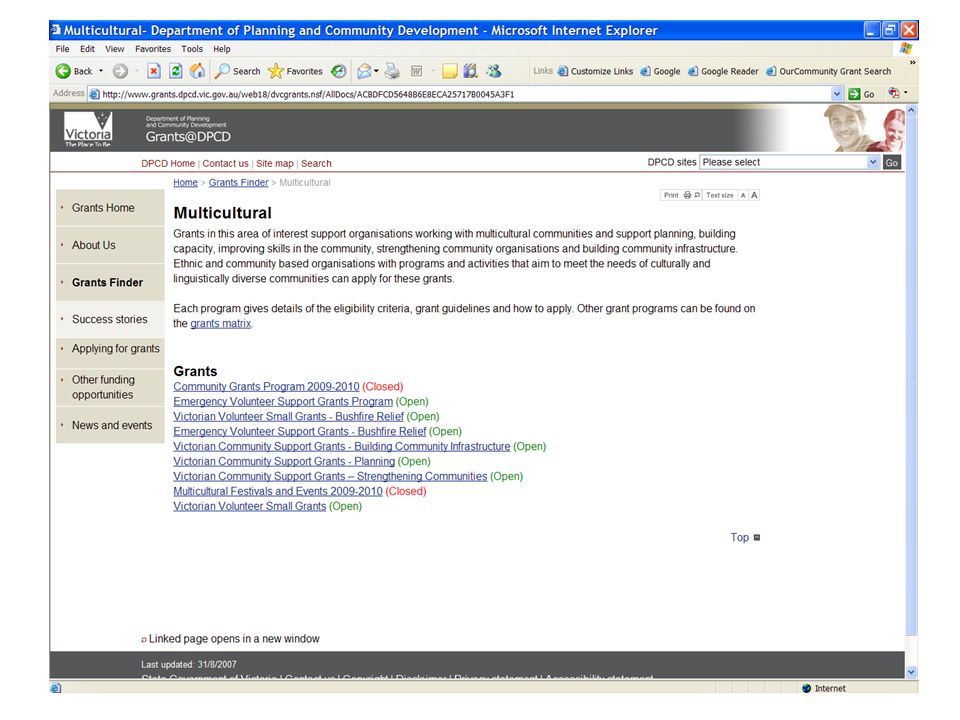Open the Edit menu
The image size is (960, 720).
[88, 49]
